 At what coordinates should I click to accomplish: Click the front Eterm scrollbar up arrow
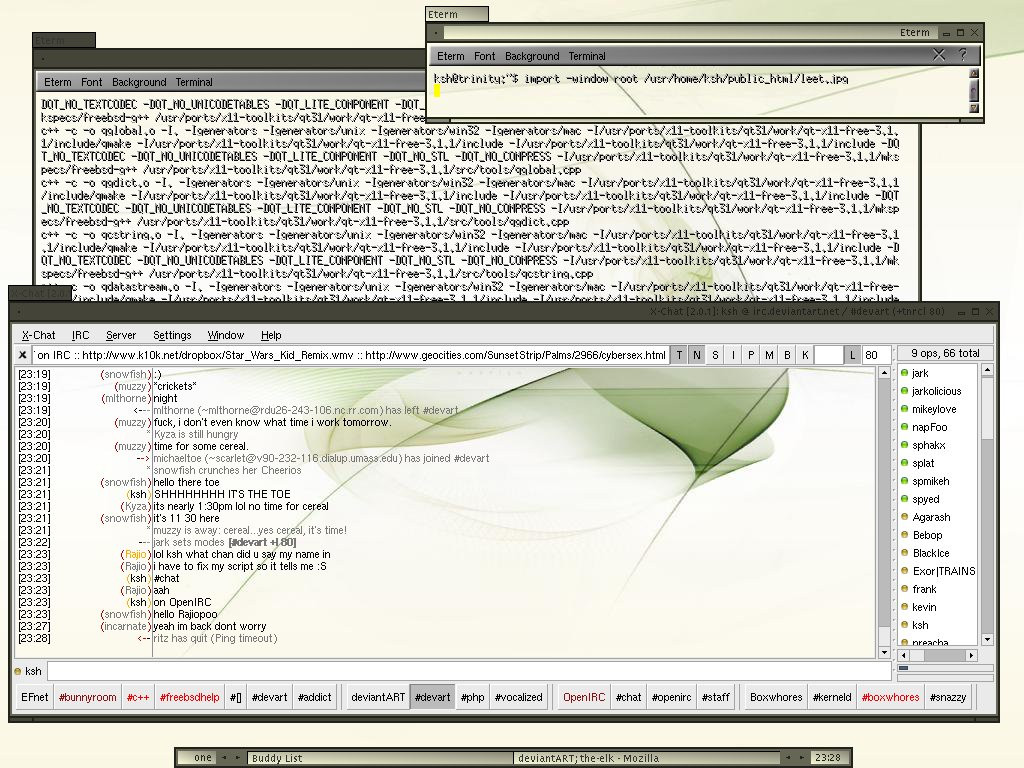click(974, 74)
